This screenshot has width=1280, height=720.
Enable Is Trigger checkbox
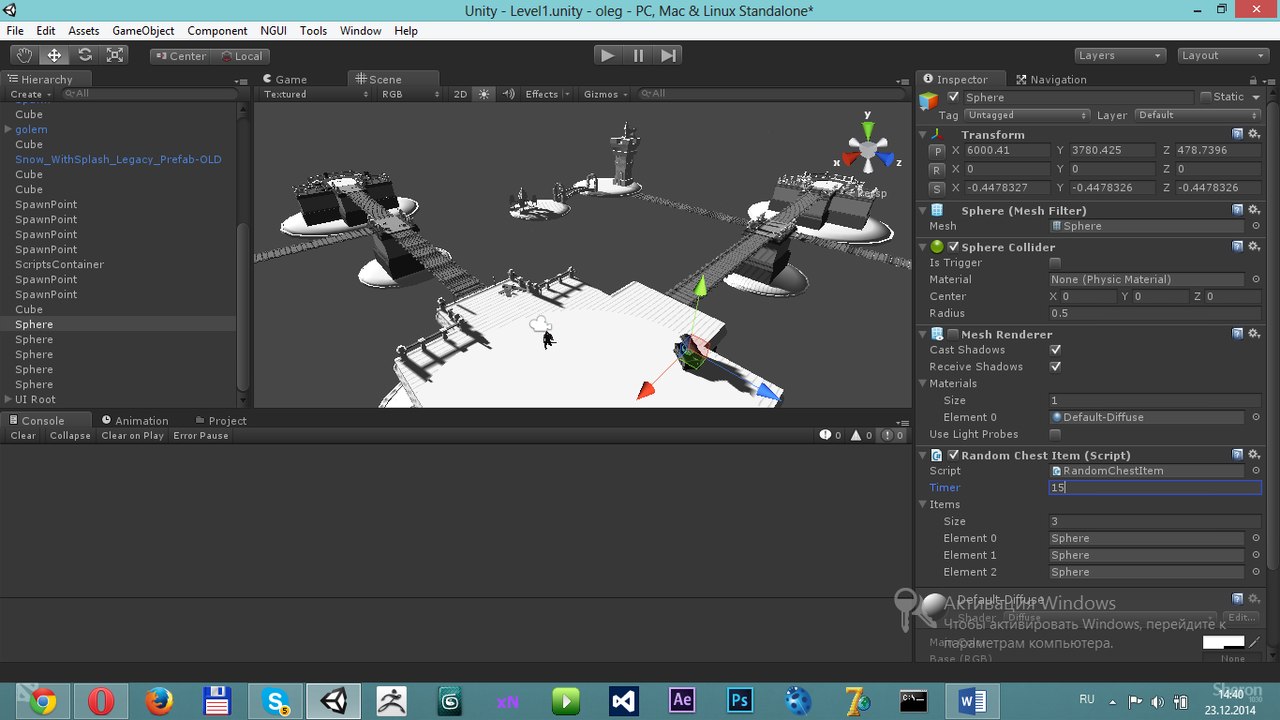click(x=1055, y=263)
